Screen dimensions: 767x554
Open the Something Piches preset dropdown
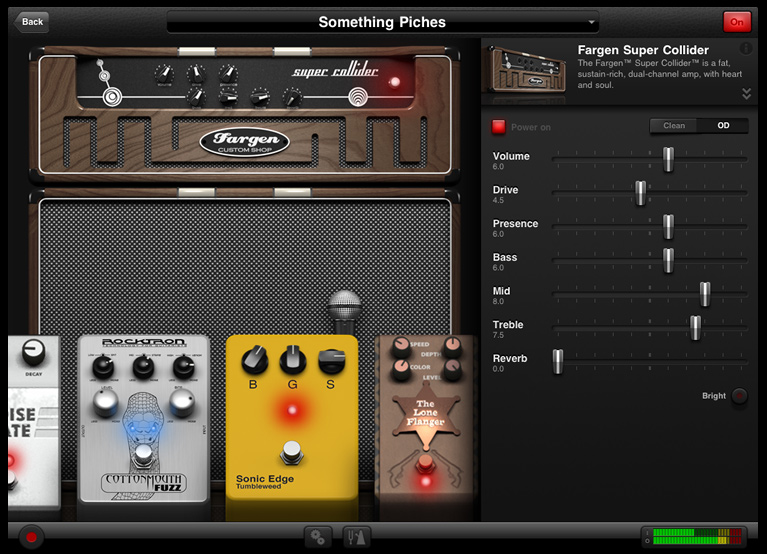[x=383, y=22]
